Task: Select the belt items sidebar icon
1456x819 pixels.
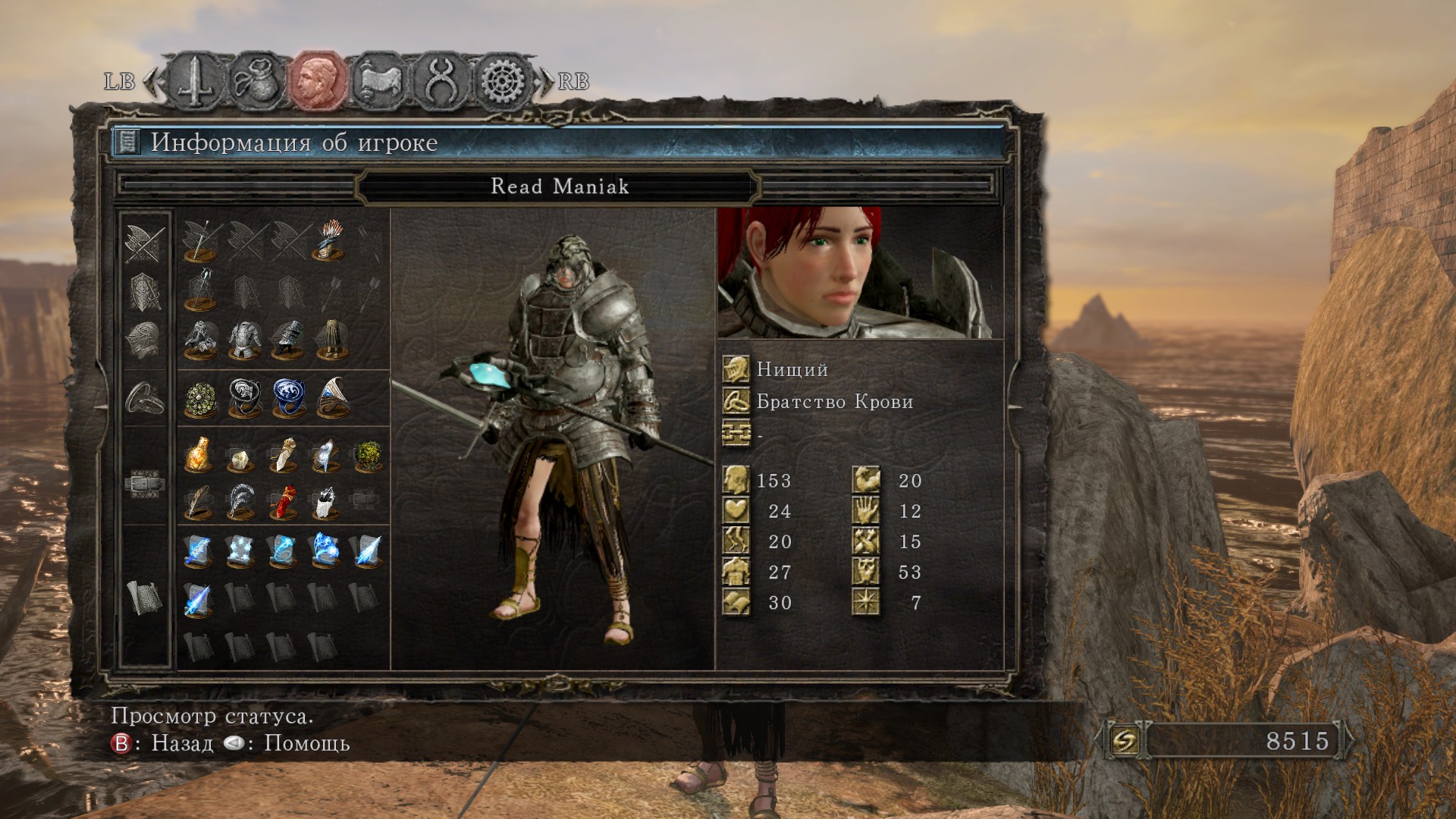Action: (145, 483)
